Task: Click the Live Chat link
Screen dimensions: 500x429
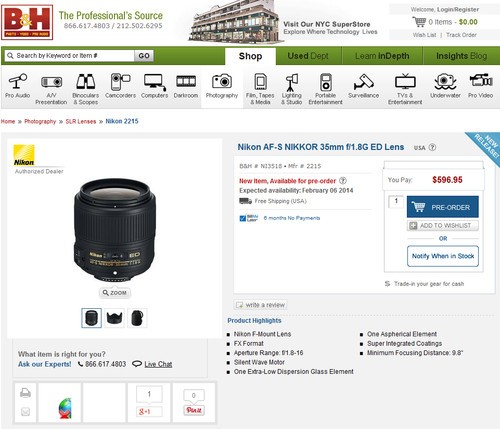Action: coord(158,364)
